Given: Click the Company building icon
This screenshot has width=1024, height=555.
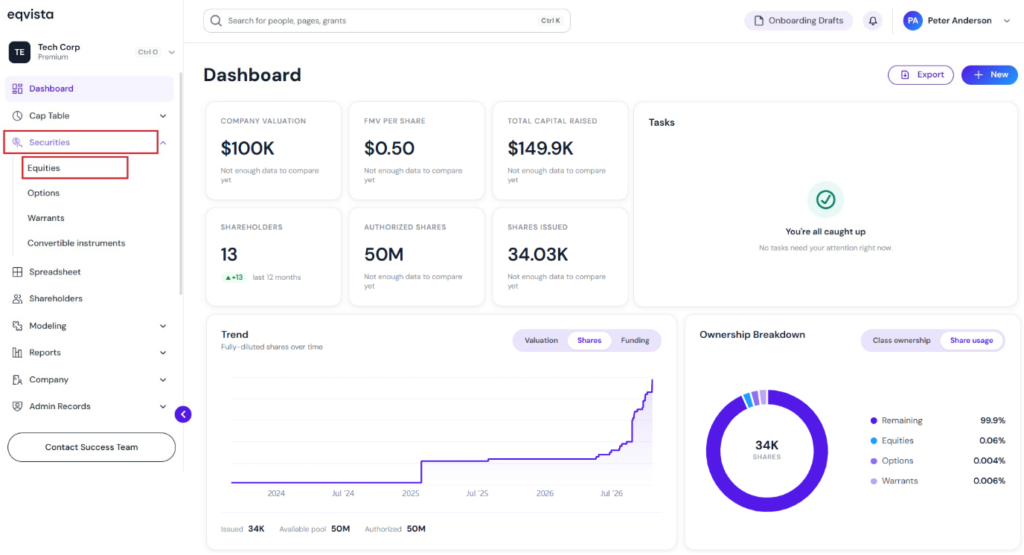Looking at the screenshot, I should click(x=17, y=379).
